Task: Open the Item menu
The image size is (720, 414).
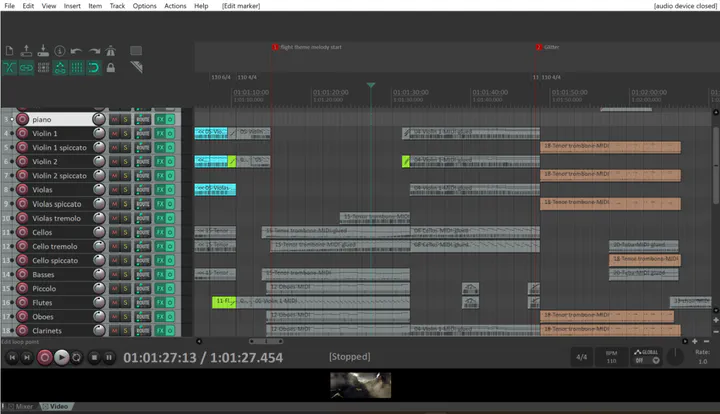Action: tap(95, 6)
